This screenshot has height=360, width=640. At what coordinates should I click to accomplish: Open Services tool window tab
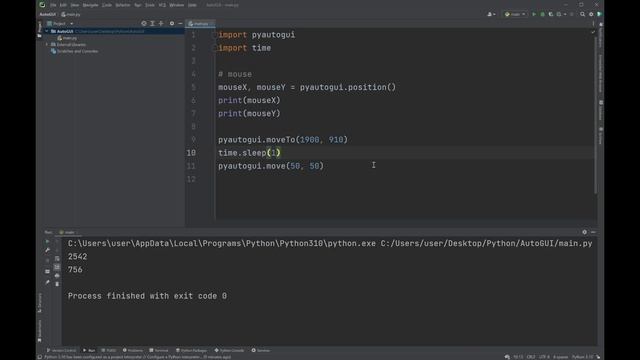(x=261, y=350)
